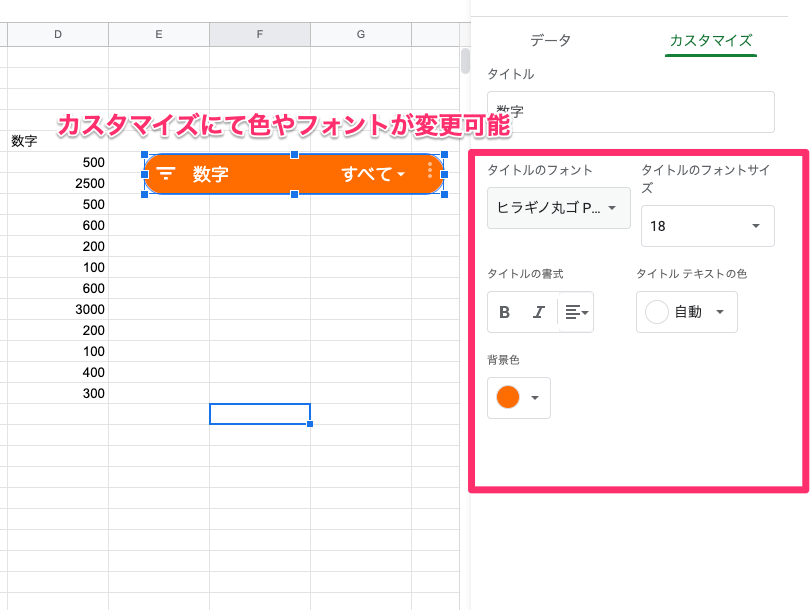Open the title text alignment options
810x610 pixels.
[576, 312]
